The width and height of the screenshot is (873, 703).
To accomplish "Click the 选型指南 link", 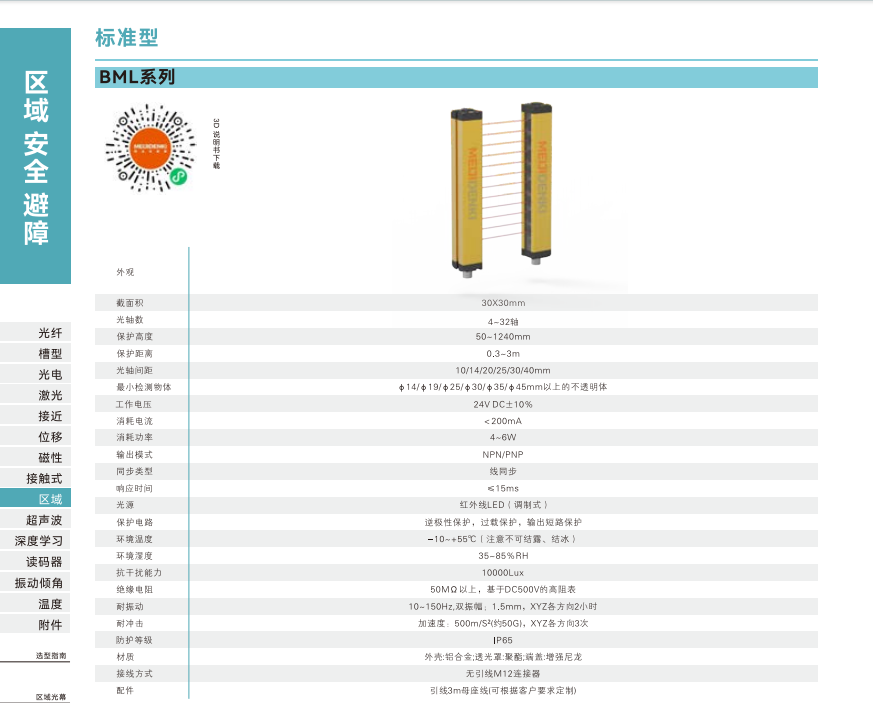I will pyautogui.click(x=51, y=656).
